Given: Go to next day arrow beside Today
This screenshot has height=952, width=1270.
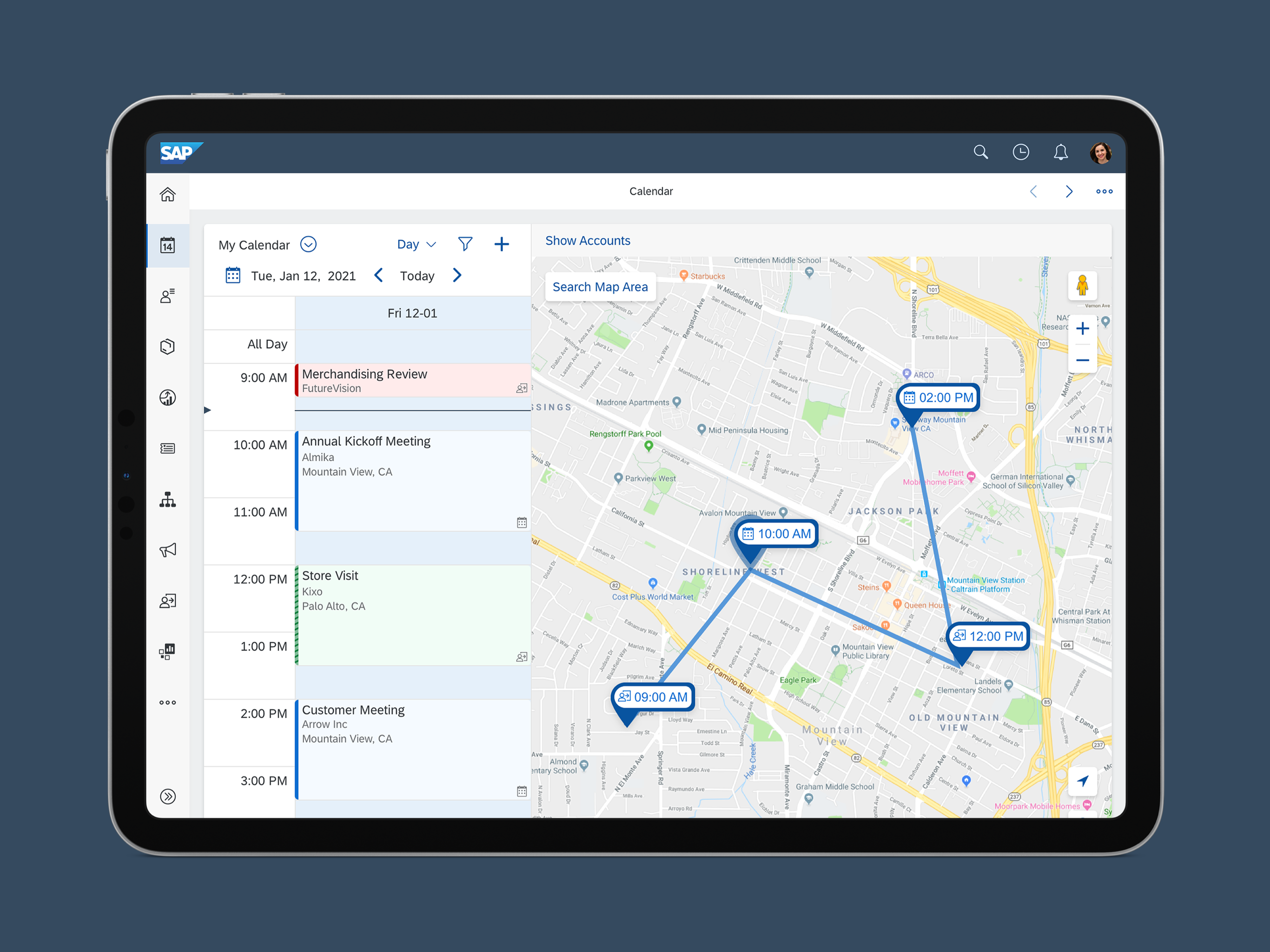Looking at the screenshot, I should (457, 276).
